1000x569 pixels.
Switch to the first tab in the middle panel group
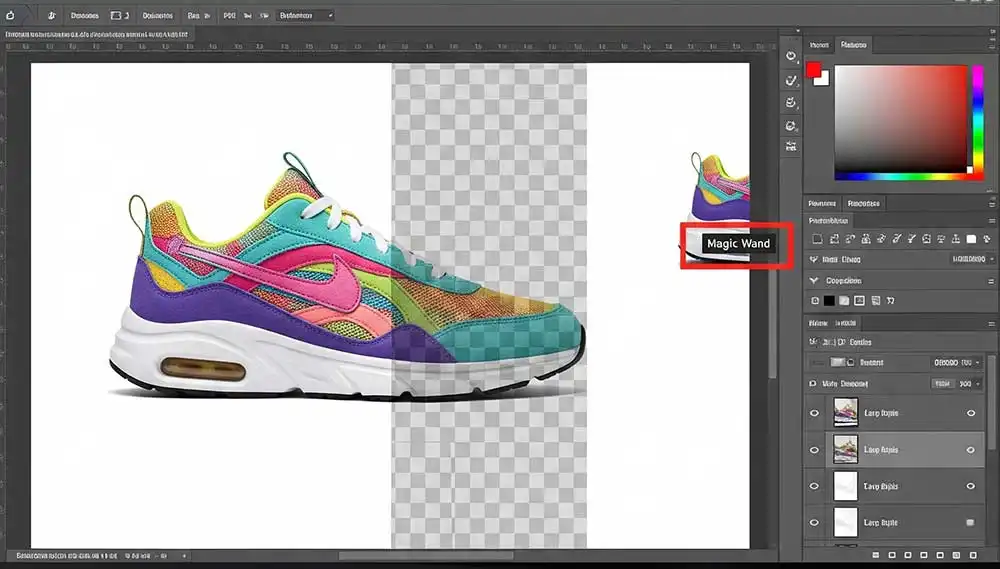pyautogui.click(x=821, y=203)
